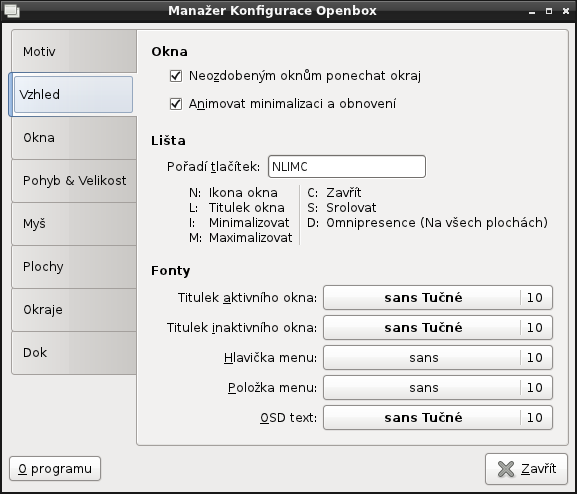The width and height of the screenshot is (577, 494).
Task: Click the 'OSD text:' label
Action: tap(288, 418)
